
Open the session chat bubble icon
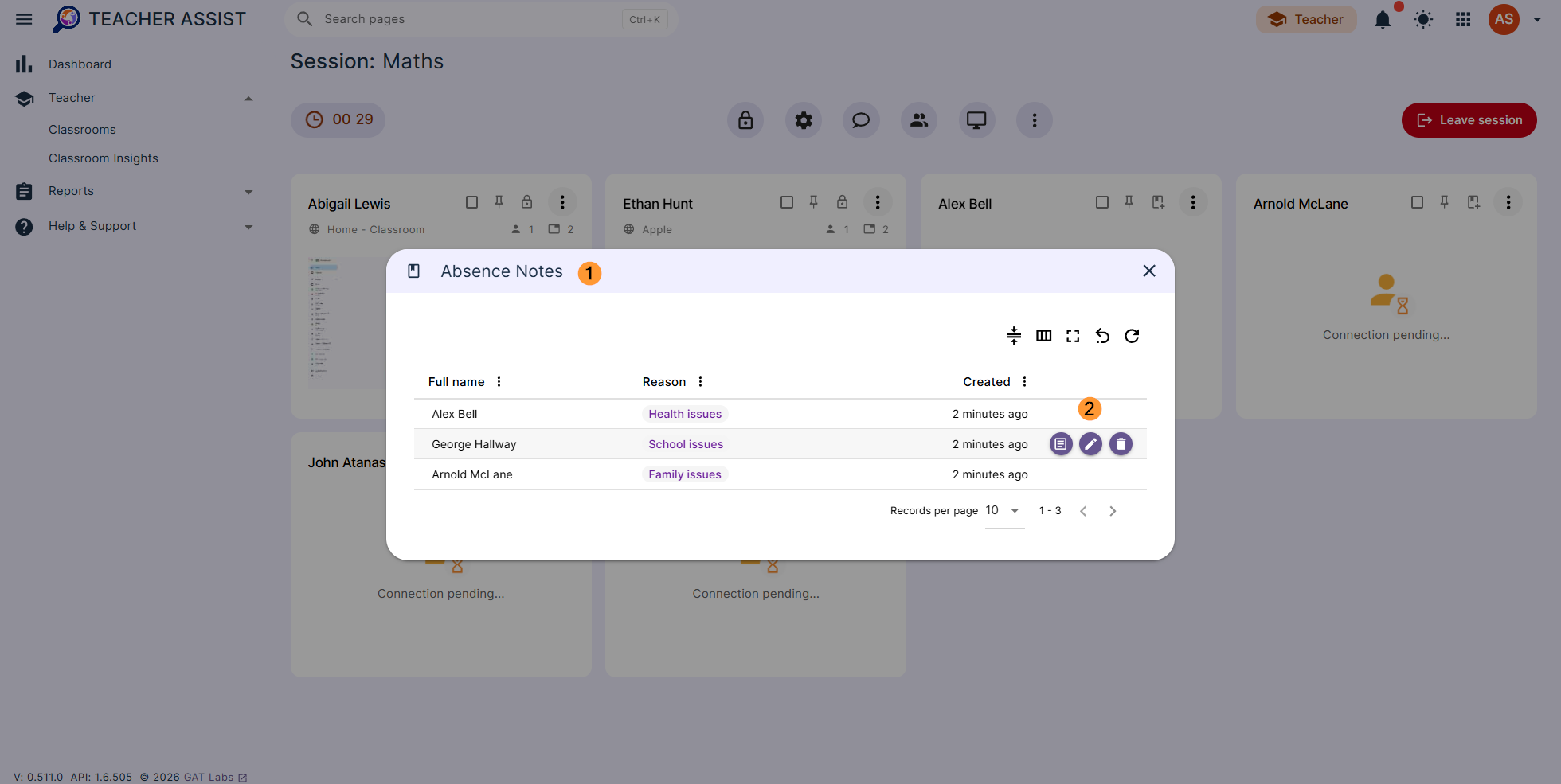pyautogui.click(x=861, y=120)
